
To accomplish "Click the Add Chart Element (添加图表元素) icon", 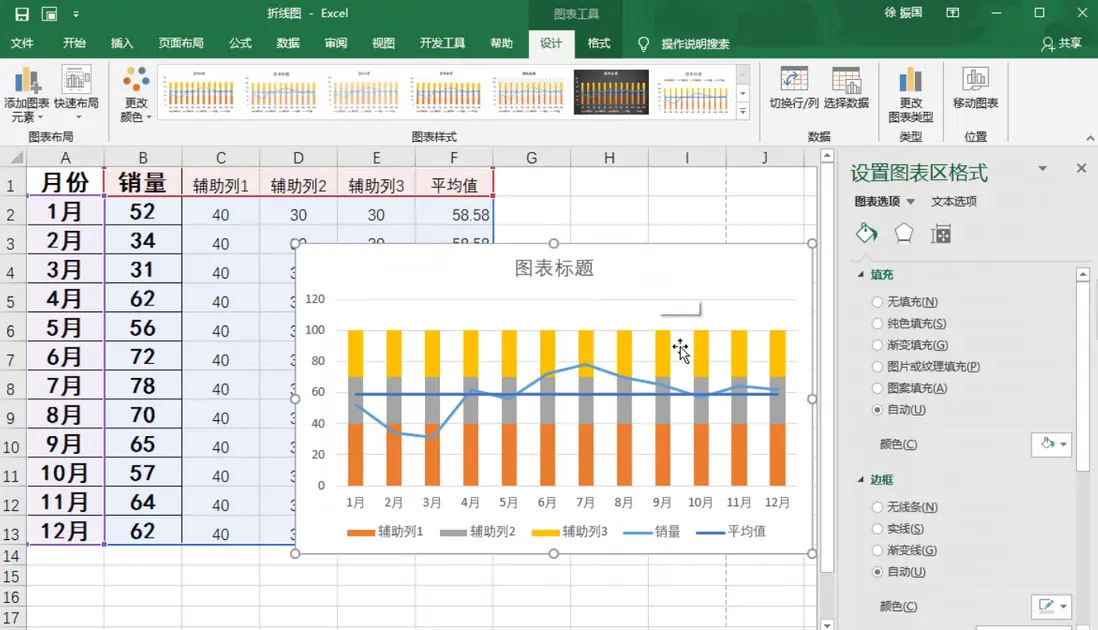I will pyautogui.click(x=26, y=82).
